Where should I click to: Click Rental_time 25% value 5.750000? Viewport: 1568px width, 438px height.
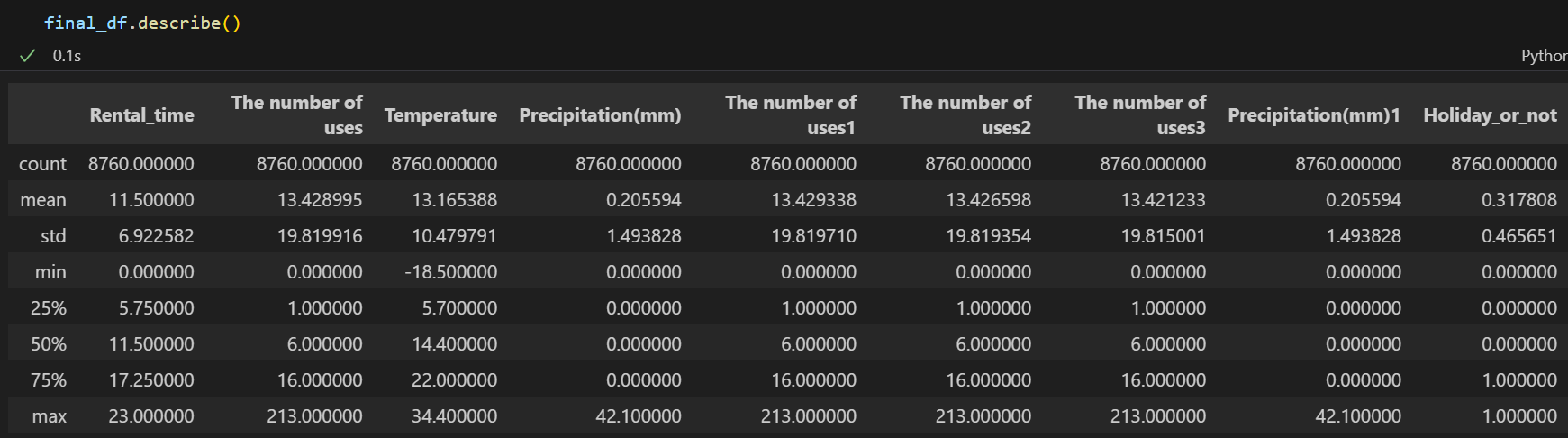pos(156,308)
